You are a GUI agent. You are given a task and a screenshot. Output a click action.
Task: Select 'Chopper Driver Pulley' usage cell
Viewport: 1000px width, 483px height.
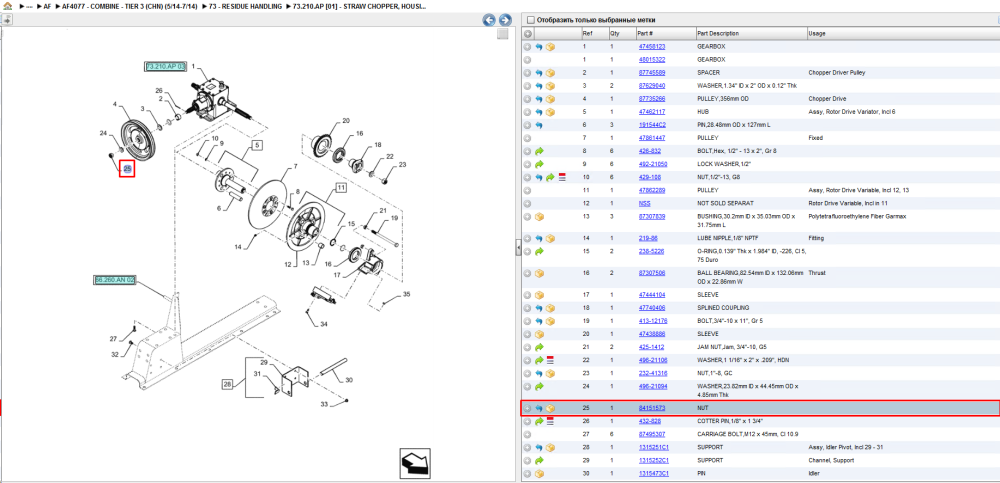(836, 73)
